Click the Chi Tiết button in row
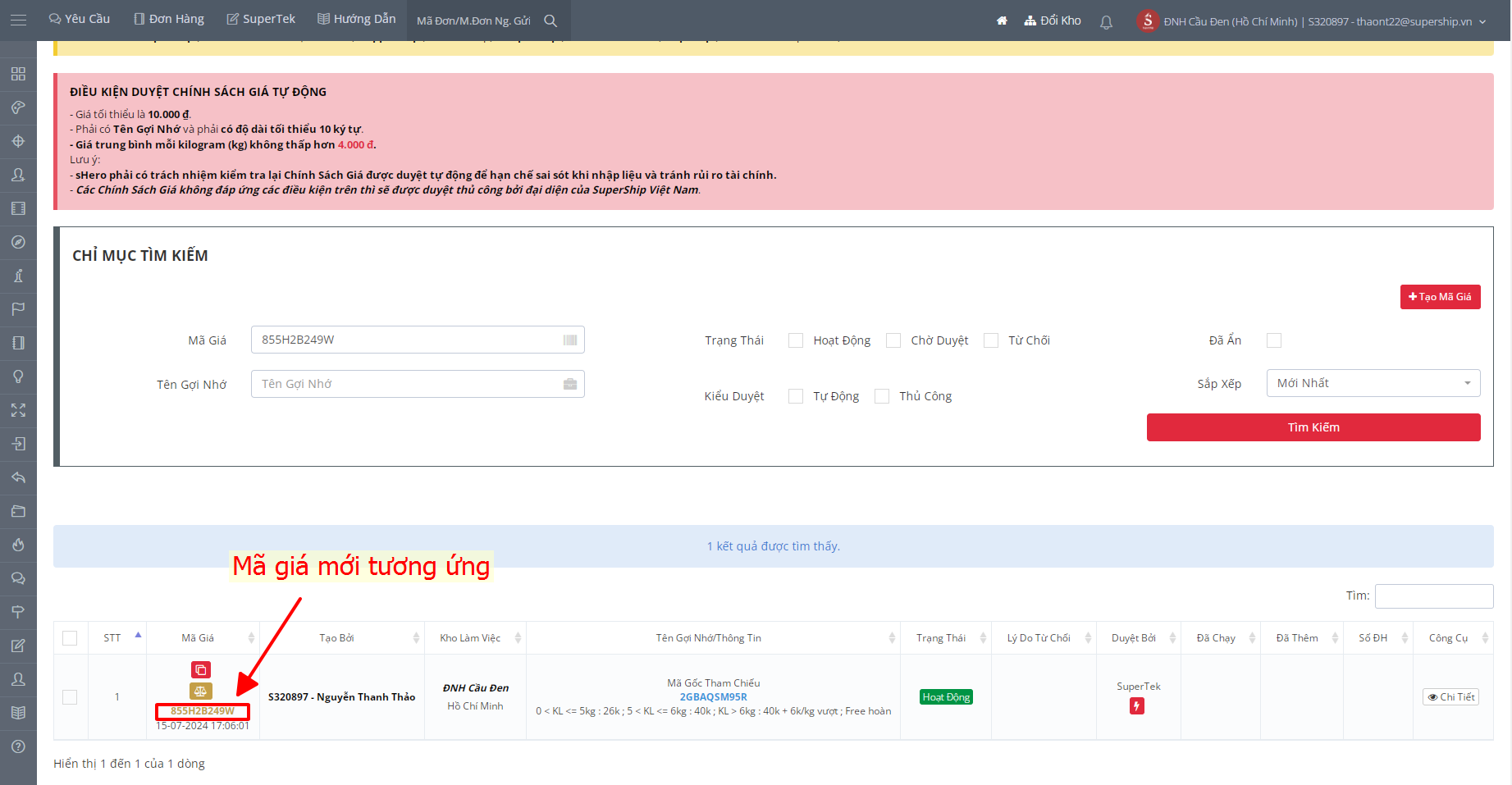This screenshot has height=785, width=1512. [1450, 697]
